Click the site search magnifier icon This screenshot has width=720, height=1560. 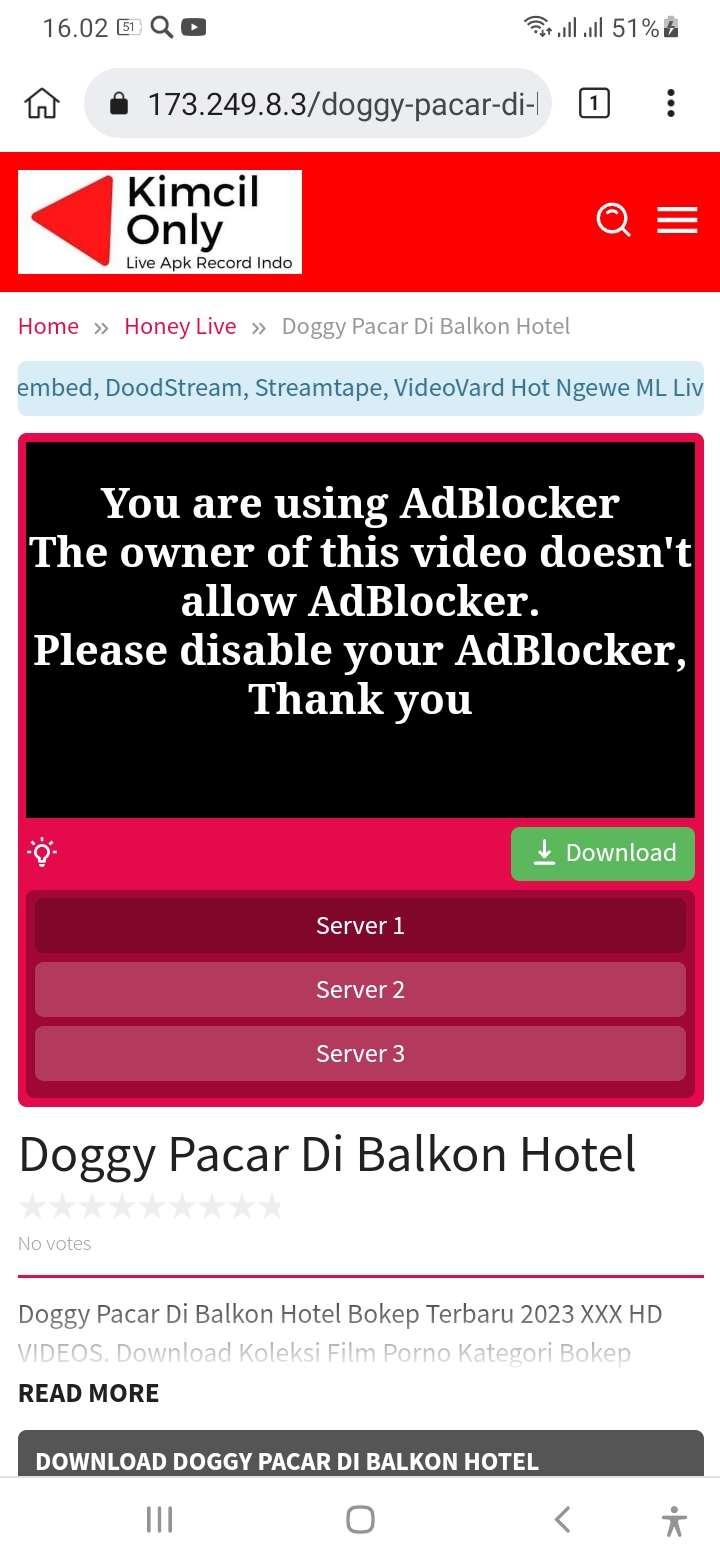point(613,220)
